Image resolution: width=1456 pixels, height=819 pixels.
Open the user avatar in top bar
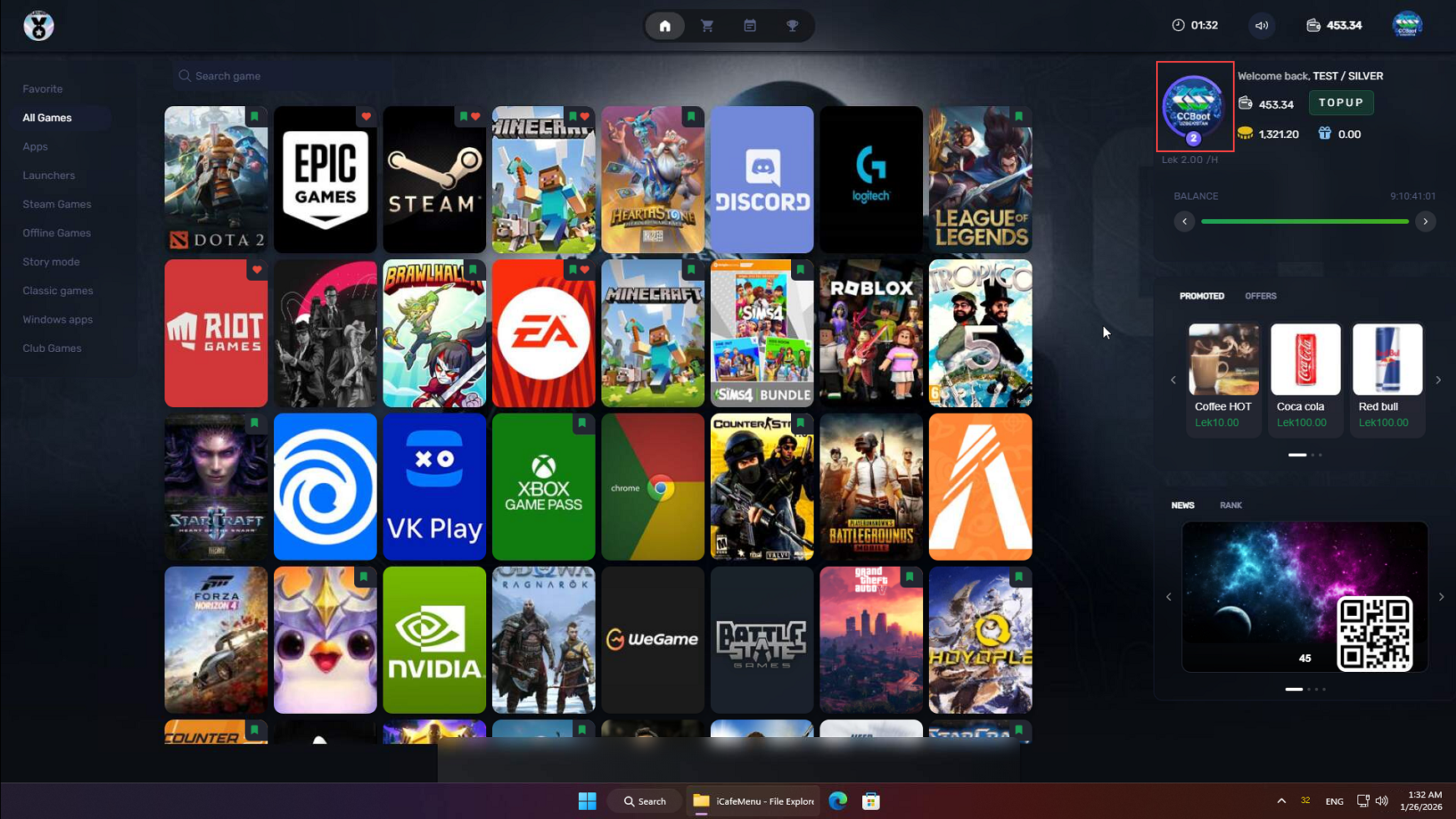point(1408,25)
